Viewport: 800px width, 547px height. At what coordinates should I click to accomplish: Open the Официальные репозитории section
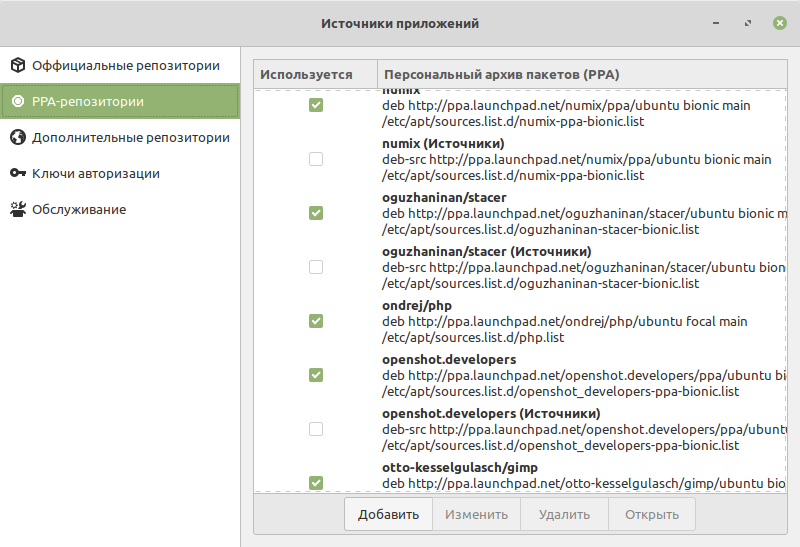[x=125, y=66]
